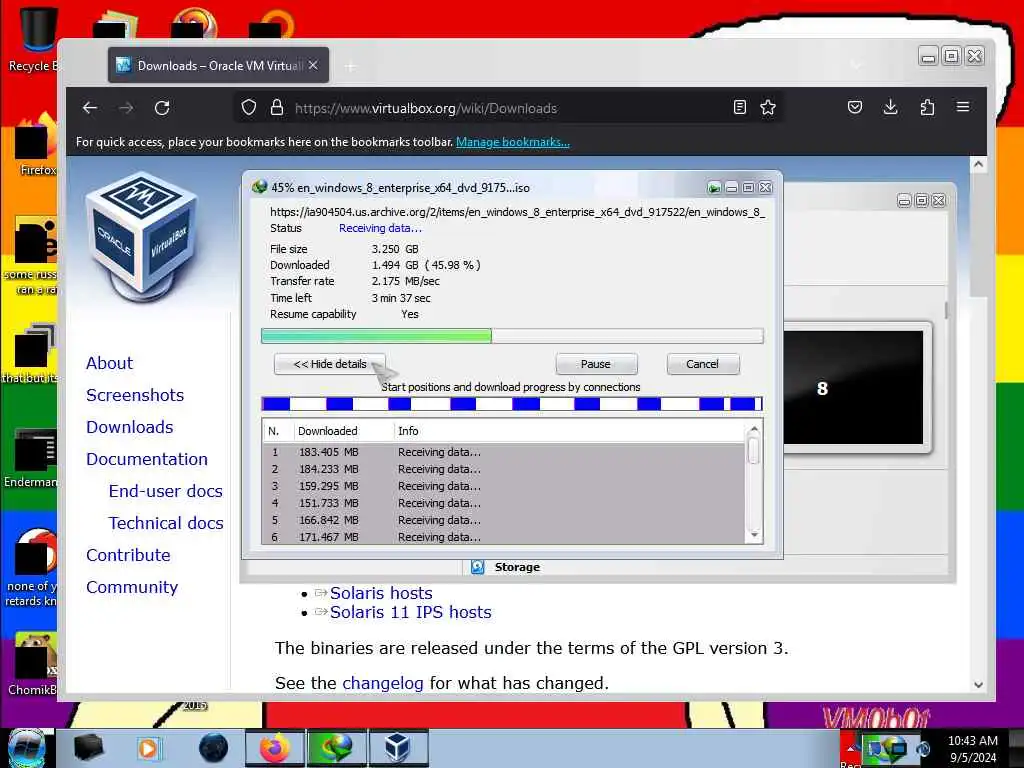
Task: Cancel the ISO download
Action: click(703, 364)
